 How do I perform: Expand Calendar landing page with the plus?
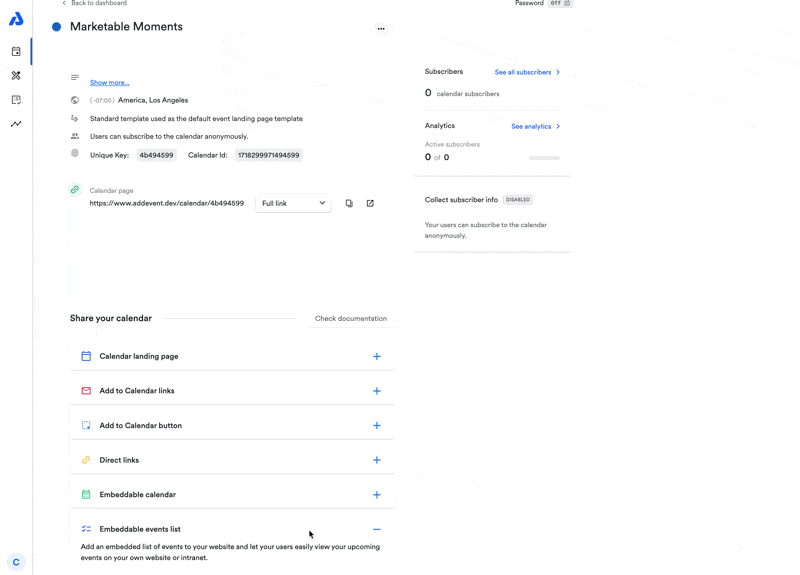point(377,356)
